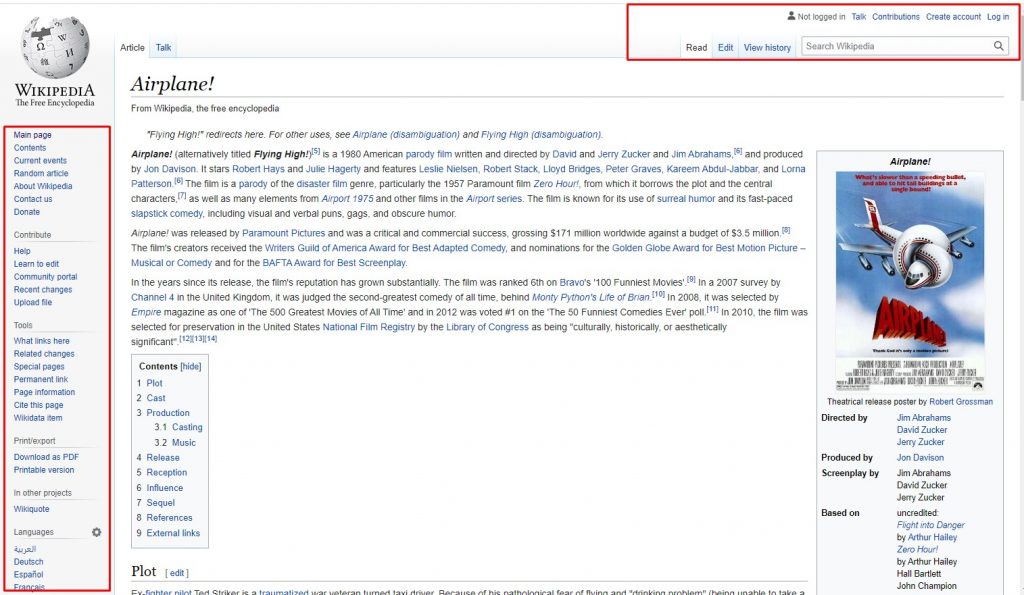Click Download as PDF

click(46, 457)
